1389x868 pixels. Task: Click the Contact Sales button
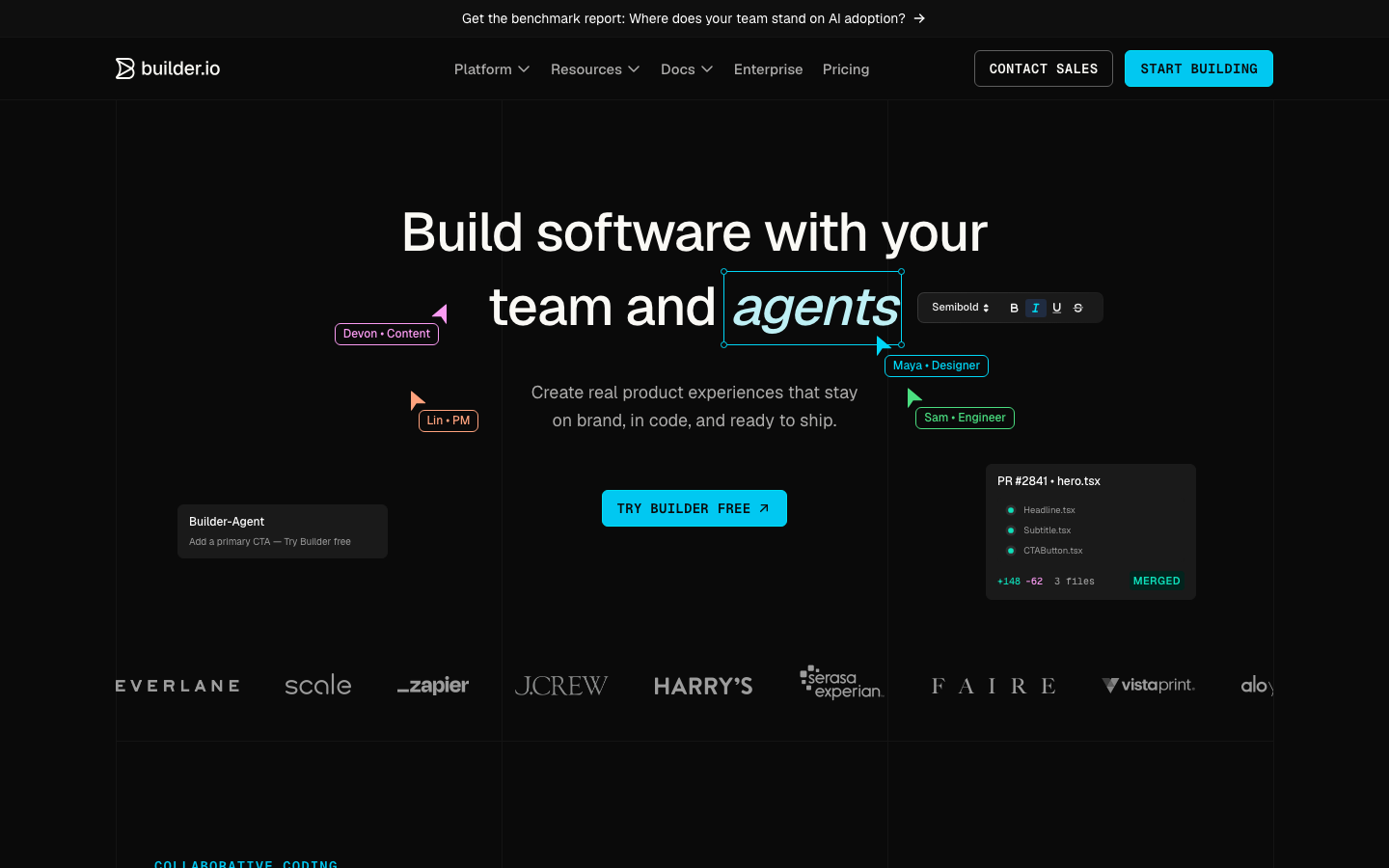1044,68
